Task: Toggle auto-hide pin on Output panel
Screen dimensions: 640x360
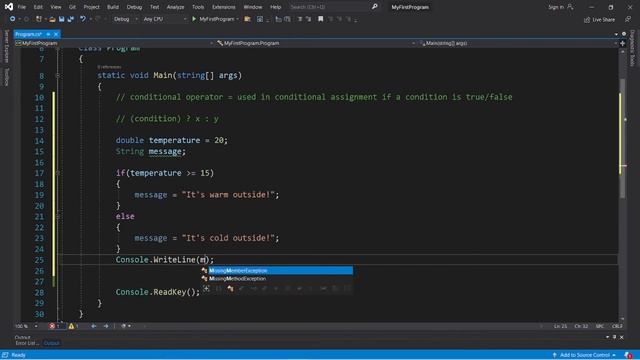Action: 614,337
